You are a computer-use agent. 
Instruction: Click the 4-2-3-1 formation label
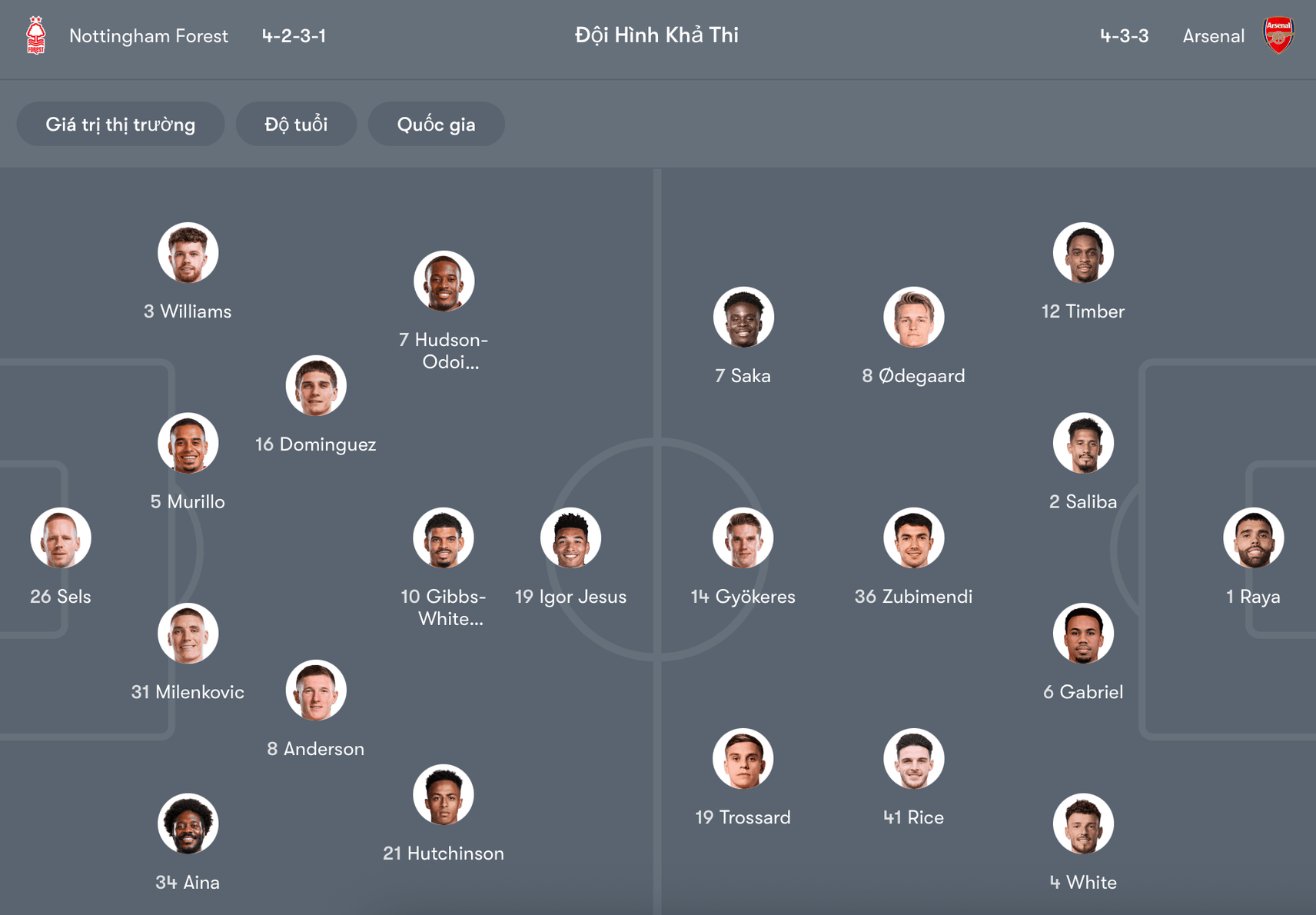point(294,35)
